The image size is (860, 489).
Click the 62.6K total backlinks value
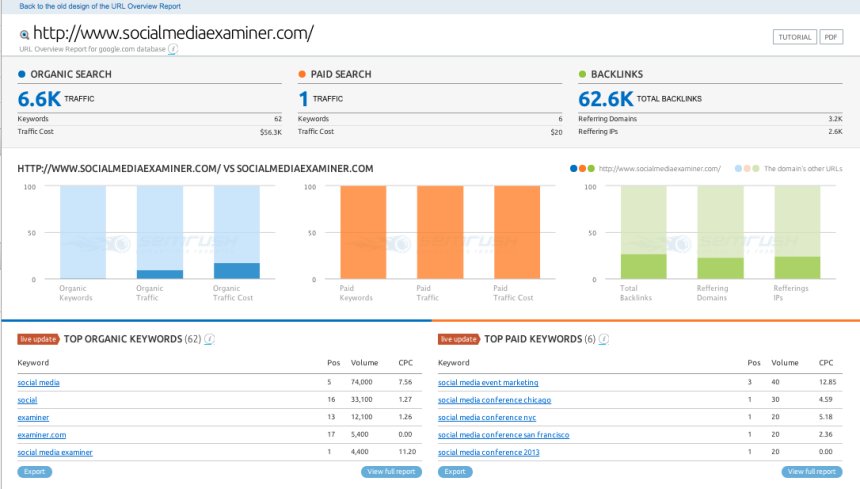click(606, 99)
